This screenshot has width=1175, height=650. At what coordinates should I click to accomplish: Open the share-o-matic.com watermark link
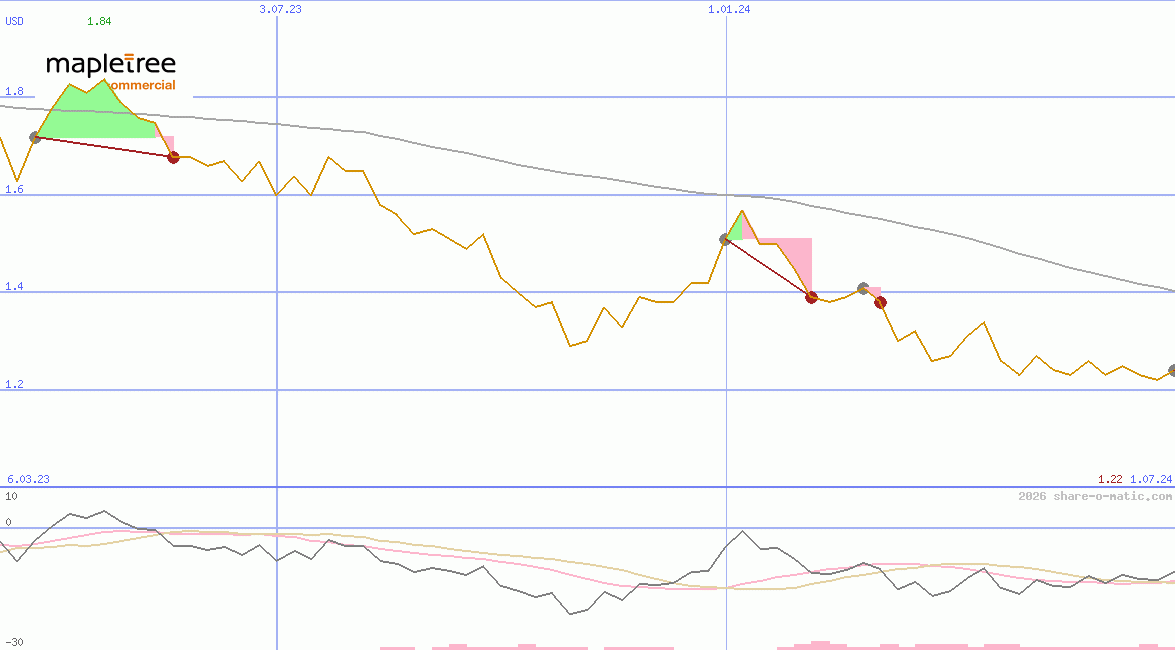coord(1094,496)
